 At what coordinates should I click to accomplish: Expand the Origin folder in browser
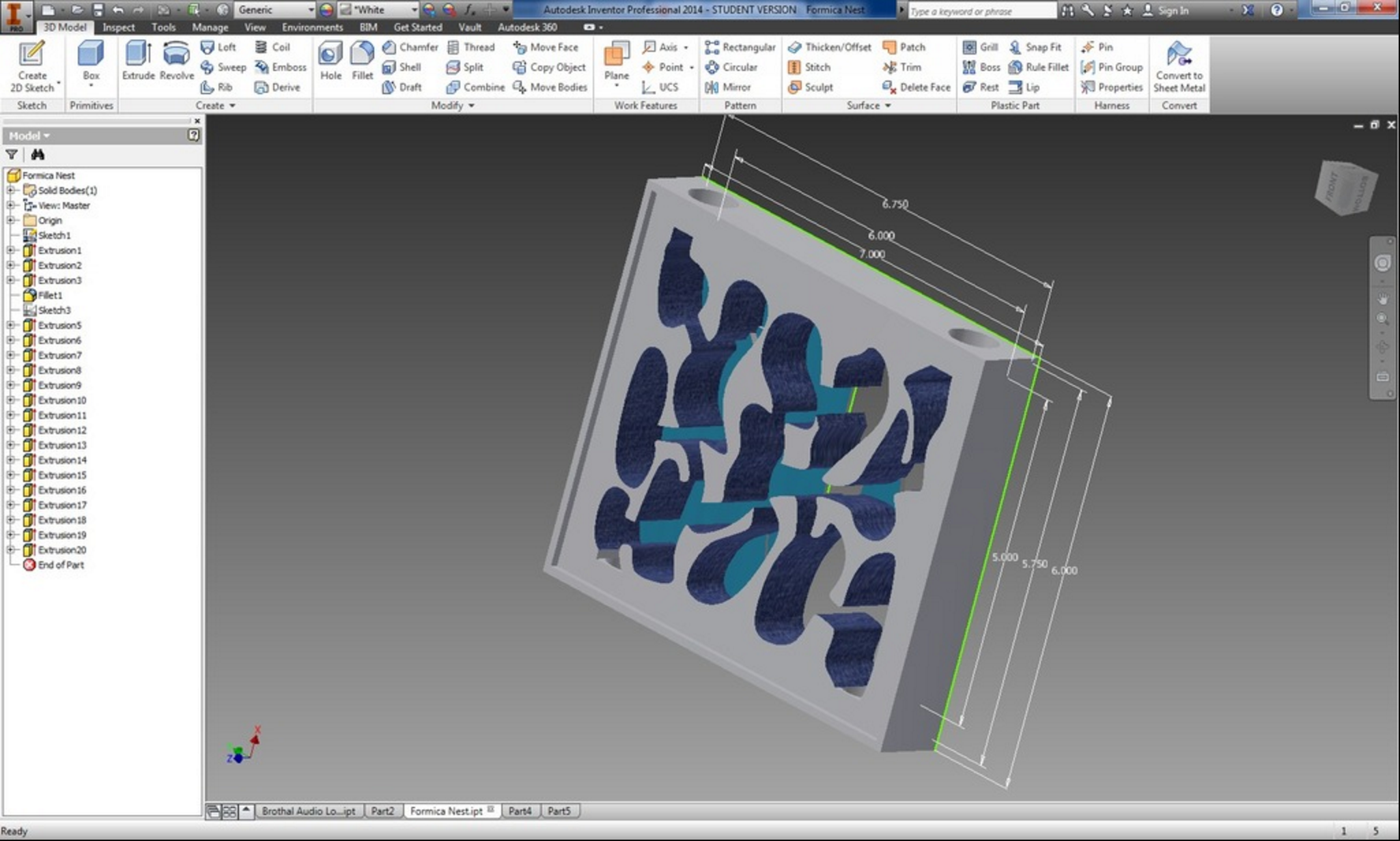11,220
